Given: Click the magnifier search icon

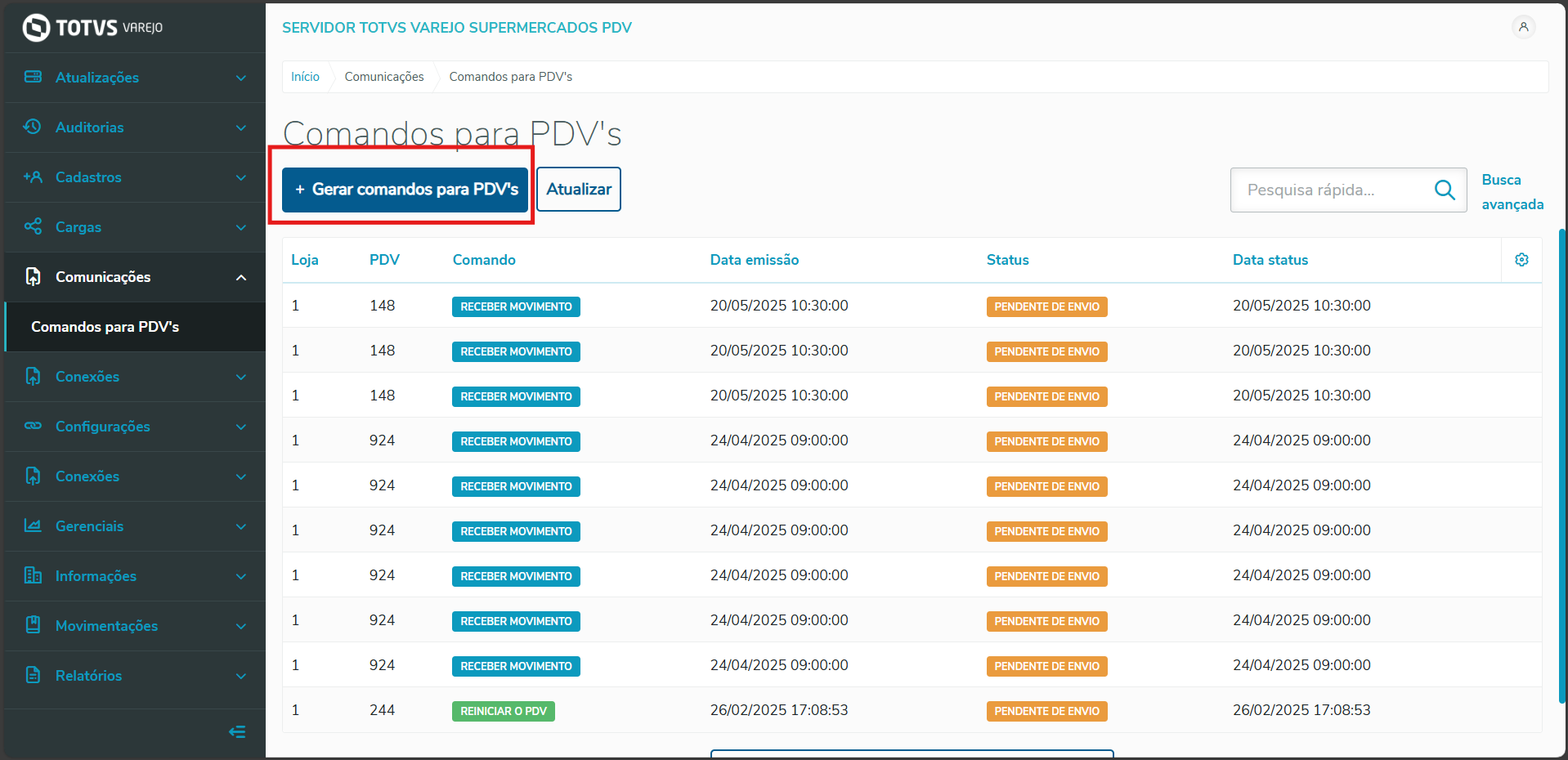Looking at the screenshot, I should point(1445,190).
